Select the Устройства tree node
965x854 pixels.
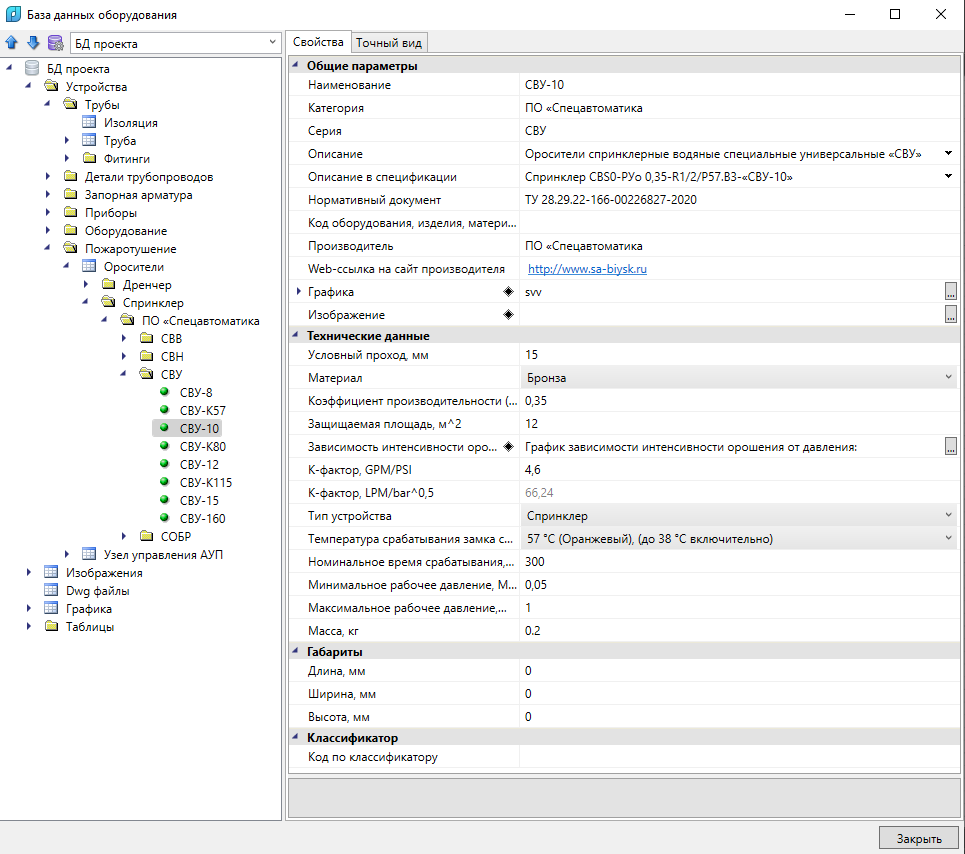point(96,87)
